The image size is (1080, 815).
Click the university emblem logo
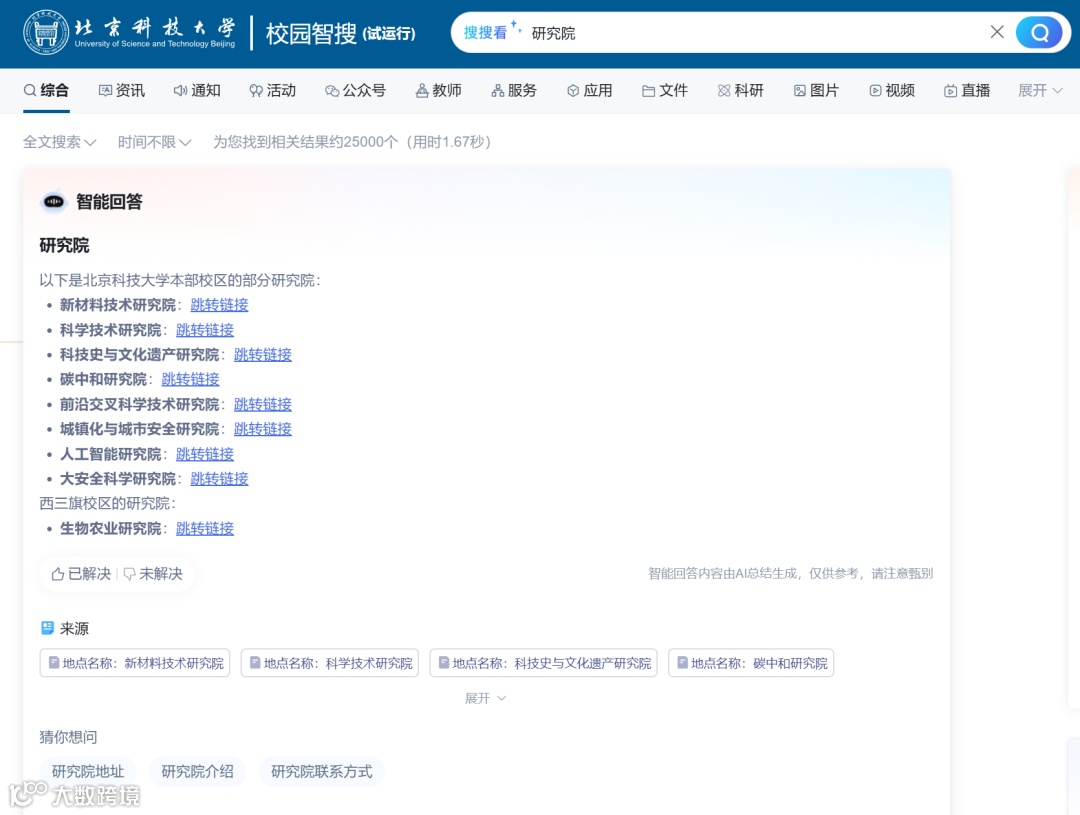coord(46,32)
